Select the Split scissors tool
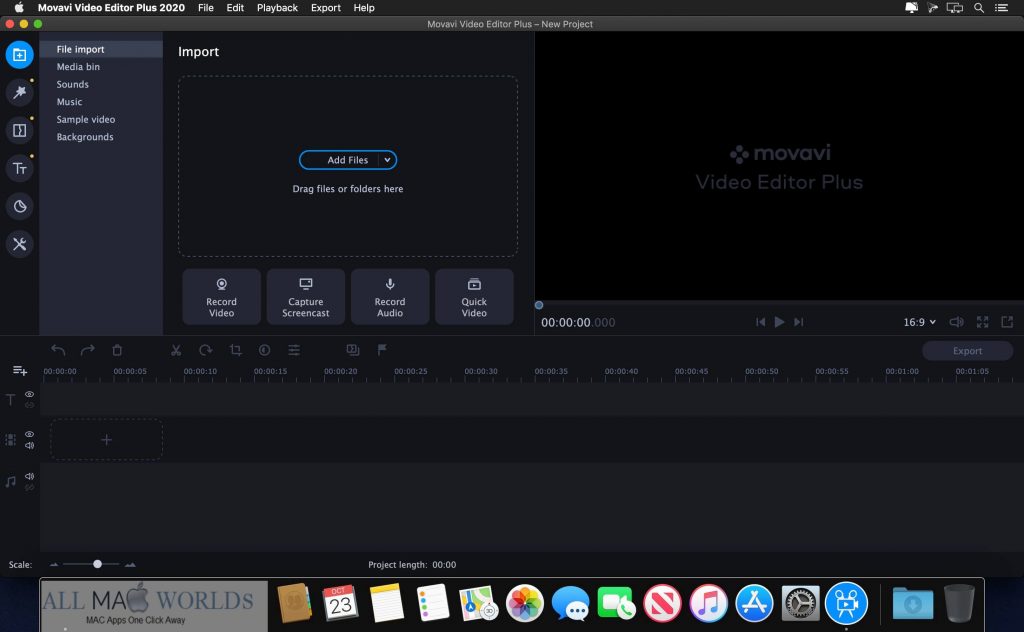This screenshot has width=1024, height=632. (176, 350)
